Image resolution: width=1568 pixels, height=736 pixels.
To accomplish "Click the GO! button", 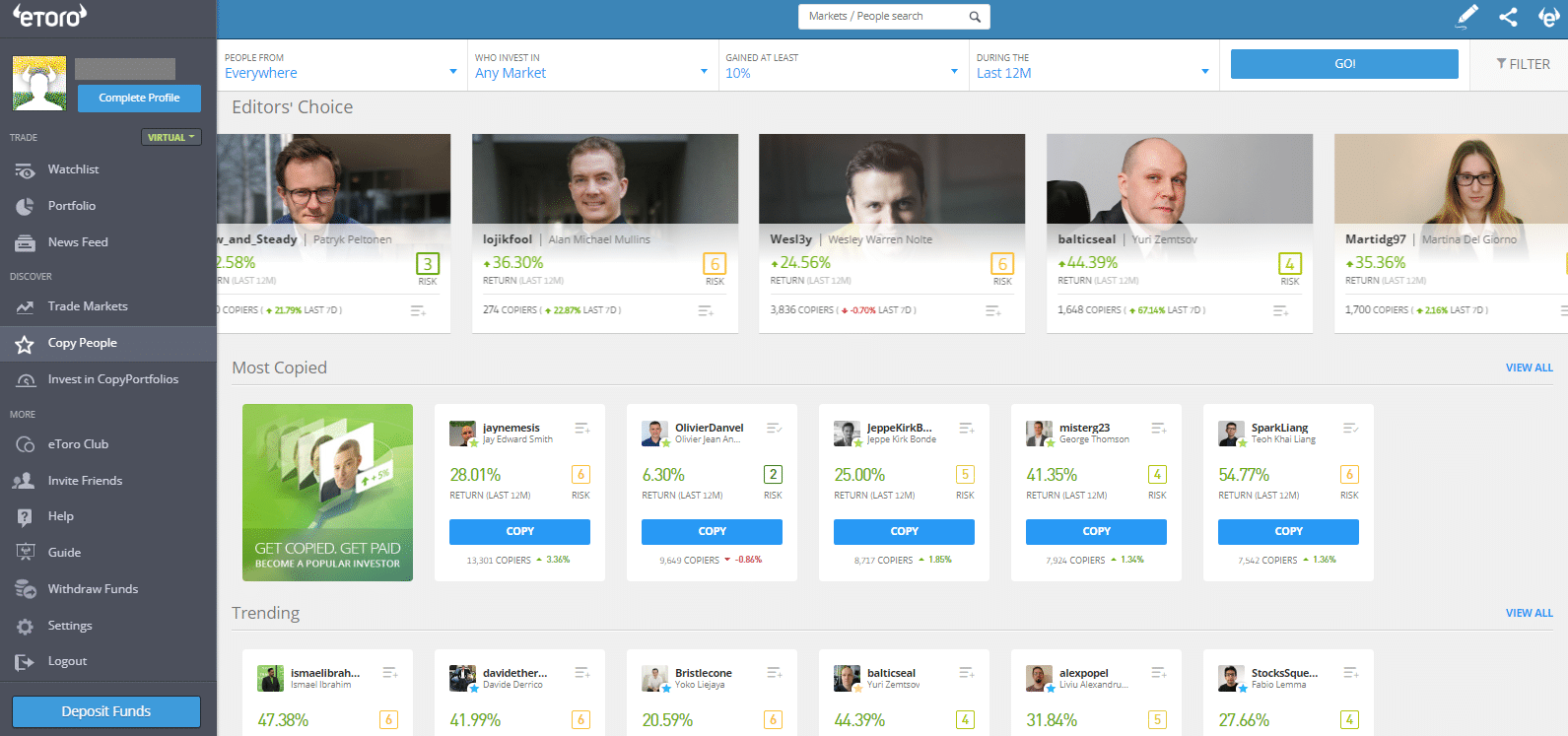I will pyautogui.click(x=1344, y=64).
